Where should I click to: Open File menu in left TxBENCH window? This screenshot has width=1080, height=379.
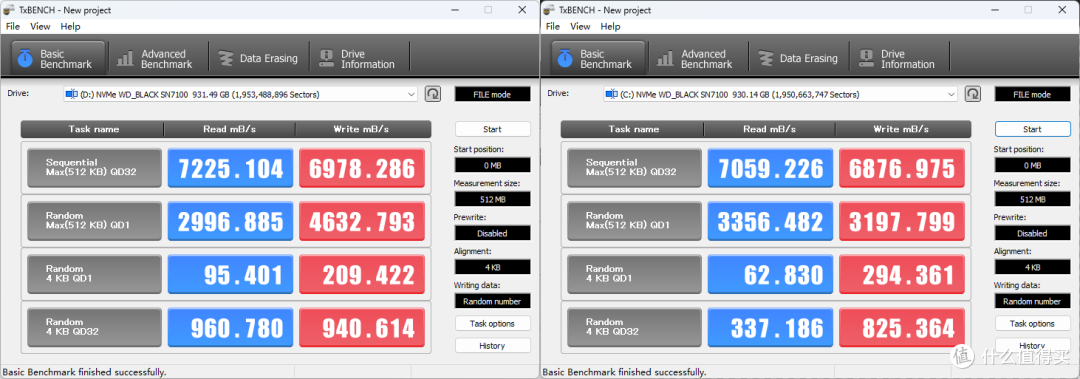[x=13, y=26]
